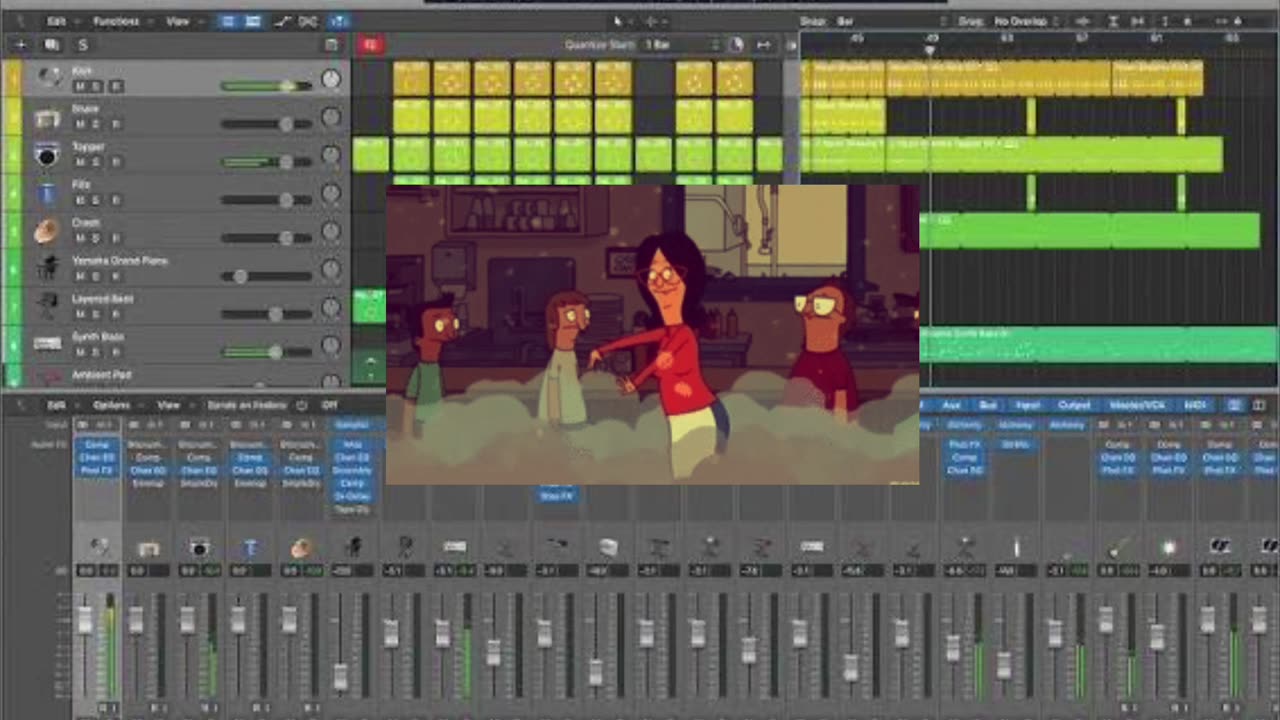Click the Topper track instrument icon
The width and height of the screenshot is (1280, 720).
pyautogui.click(x=47, y=155)
